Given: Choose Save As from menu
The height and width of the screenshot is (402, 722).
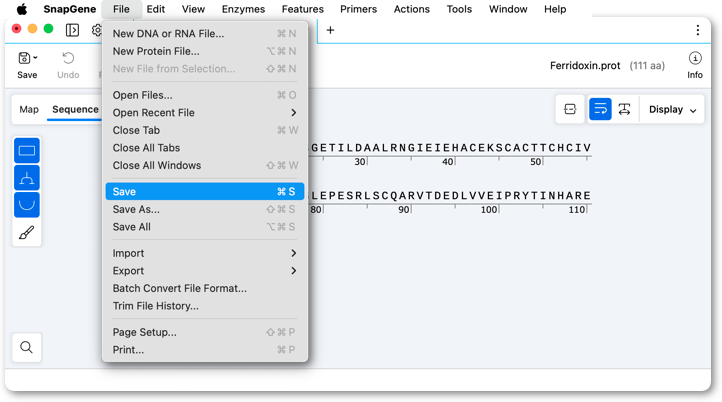Looking at the screenshot, I should coord(204,209).
